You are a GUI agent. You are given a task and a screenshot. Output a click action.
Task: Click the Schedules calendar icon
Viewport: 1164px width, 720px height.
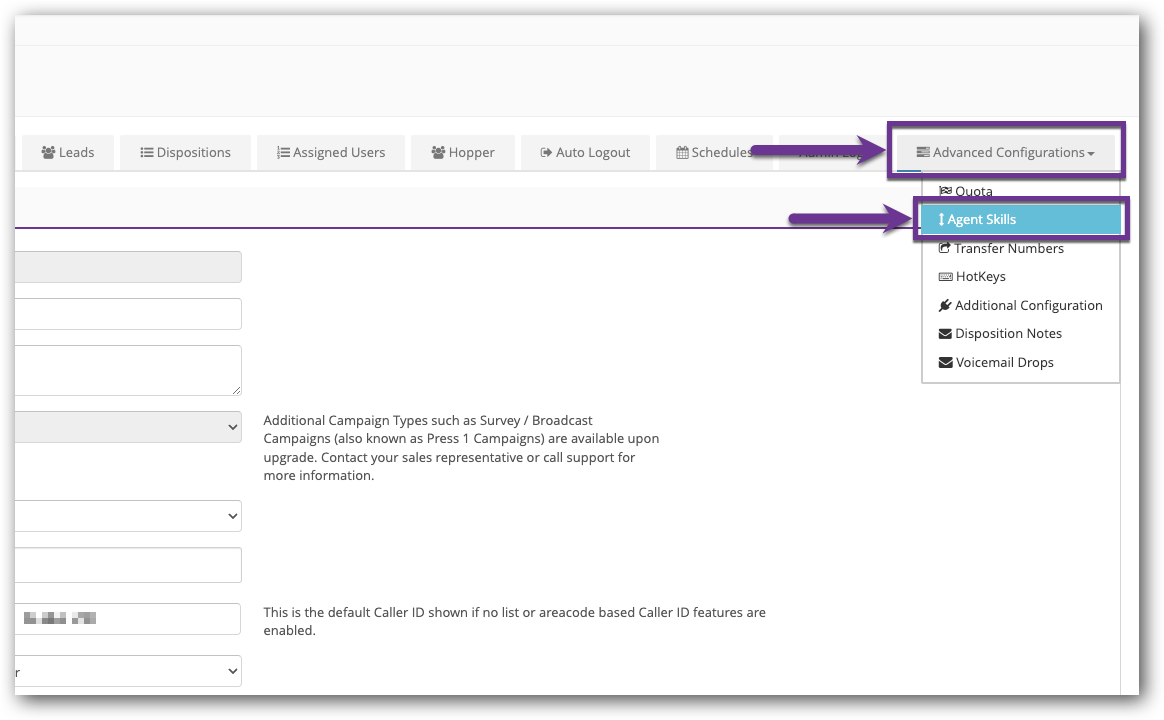point(682,152)
